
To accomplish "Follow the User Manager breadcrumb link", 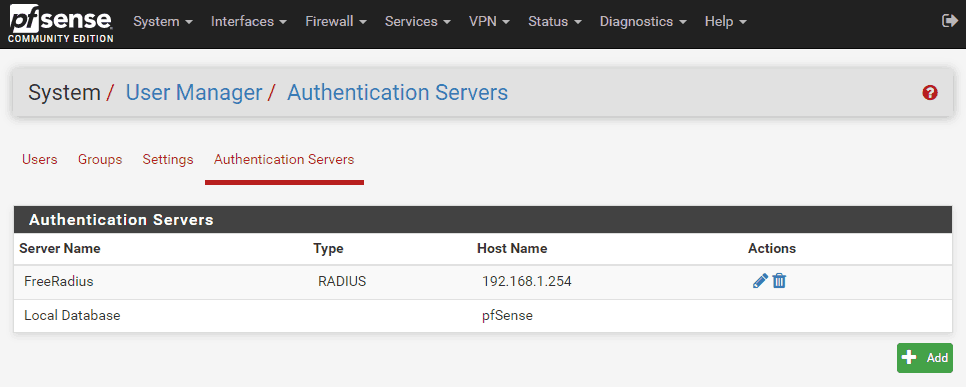I will click(194, 92).
